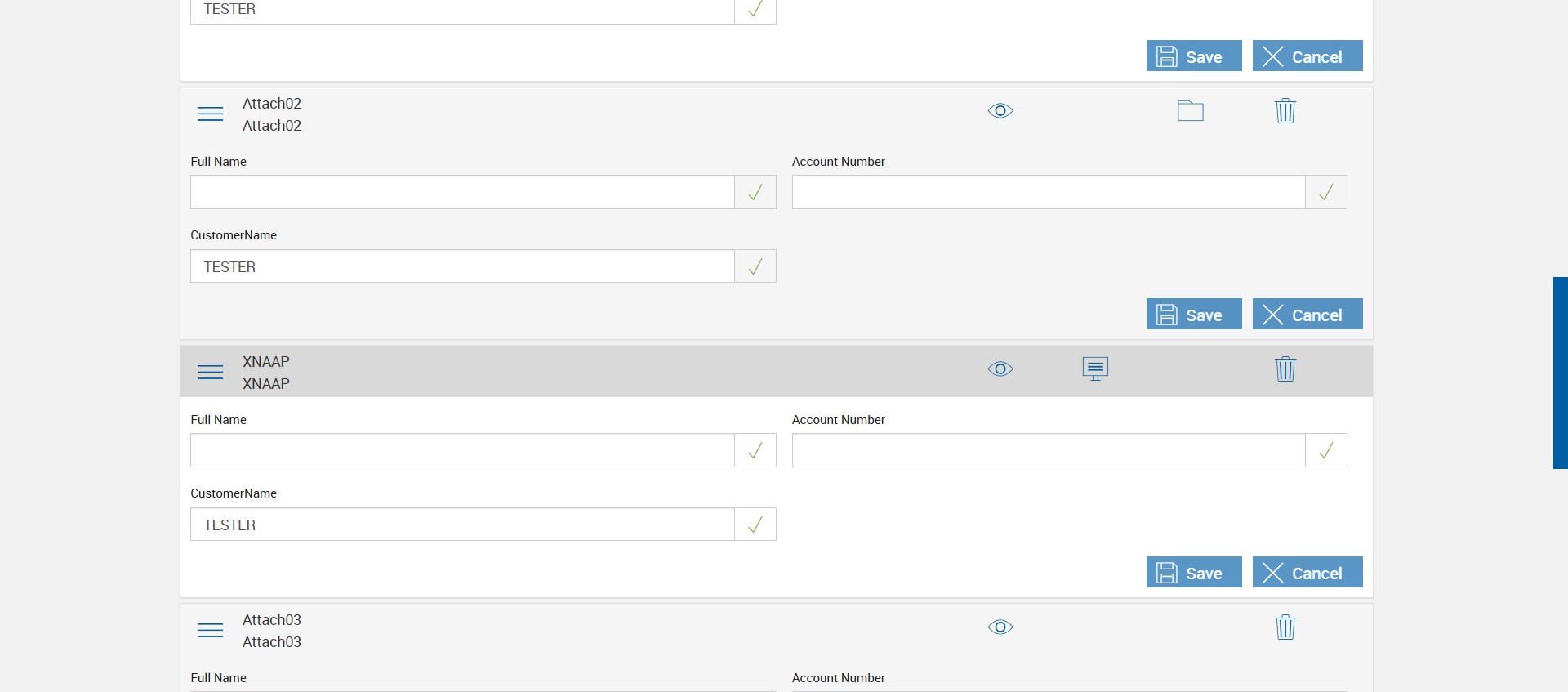Click the checkmark beside XNAAP CustomerName field
The image size is (1568, 692).
[x=755, y=525]
